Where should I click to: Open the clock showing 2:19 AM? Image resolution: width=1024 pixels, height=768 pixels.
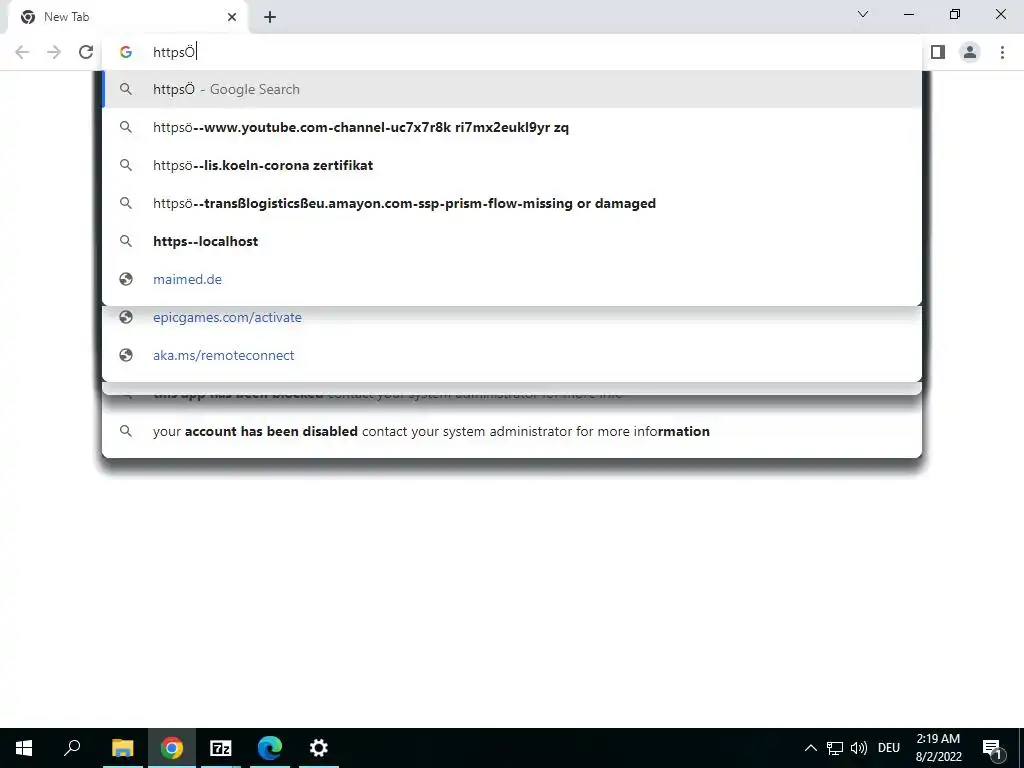(938, 748)
